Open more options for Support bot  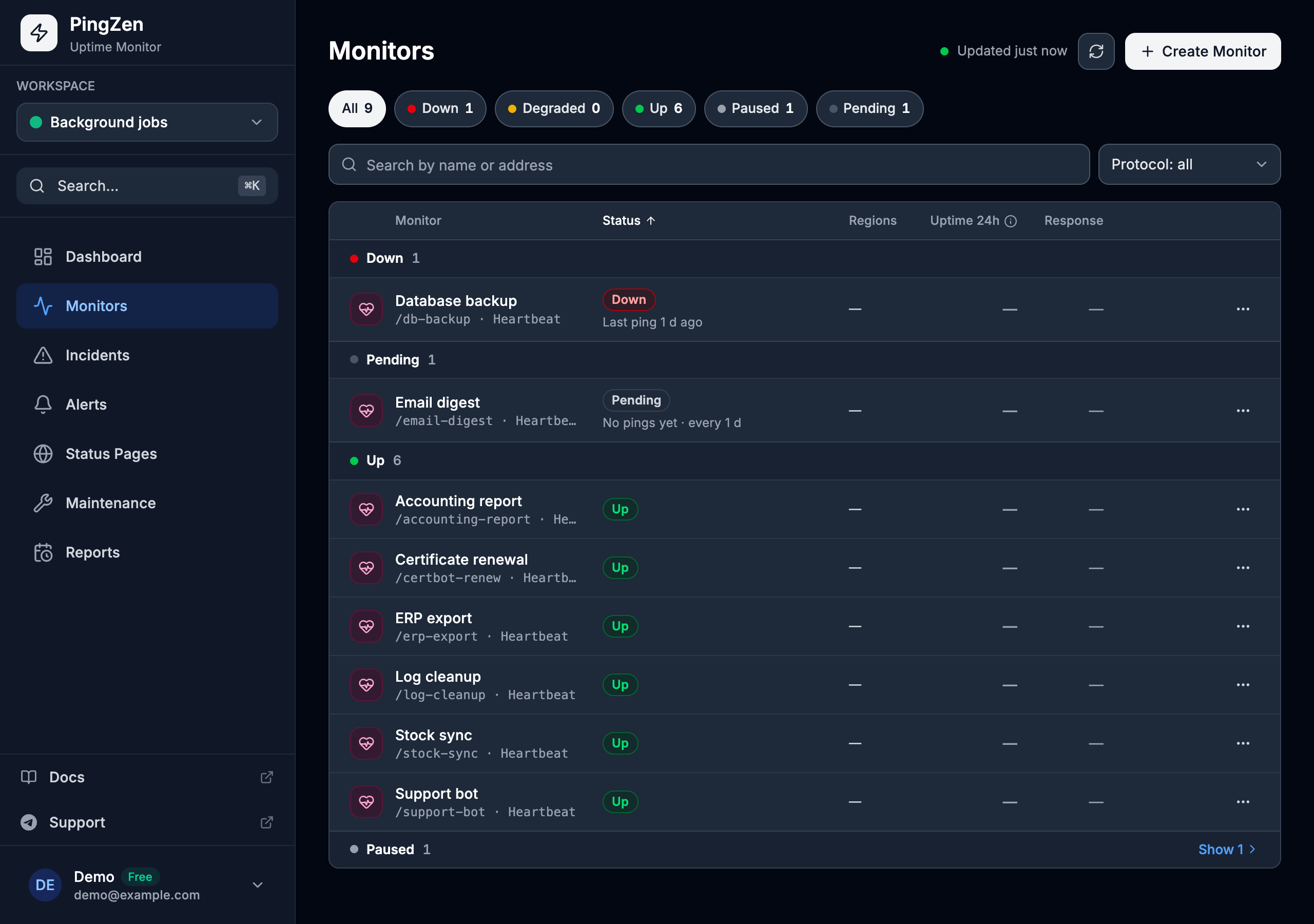[x=1243, y=801]
